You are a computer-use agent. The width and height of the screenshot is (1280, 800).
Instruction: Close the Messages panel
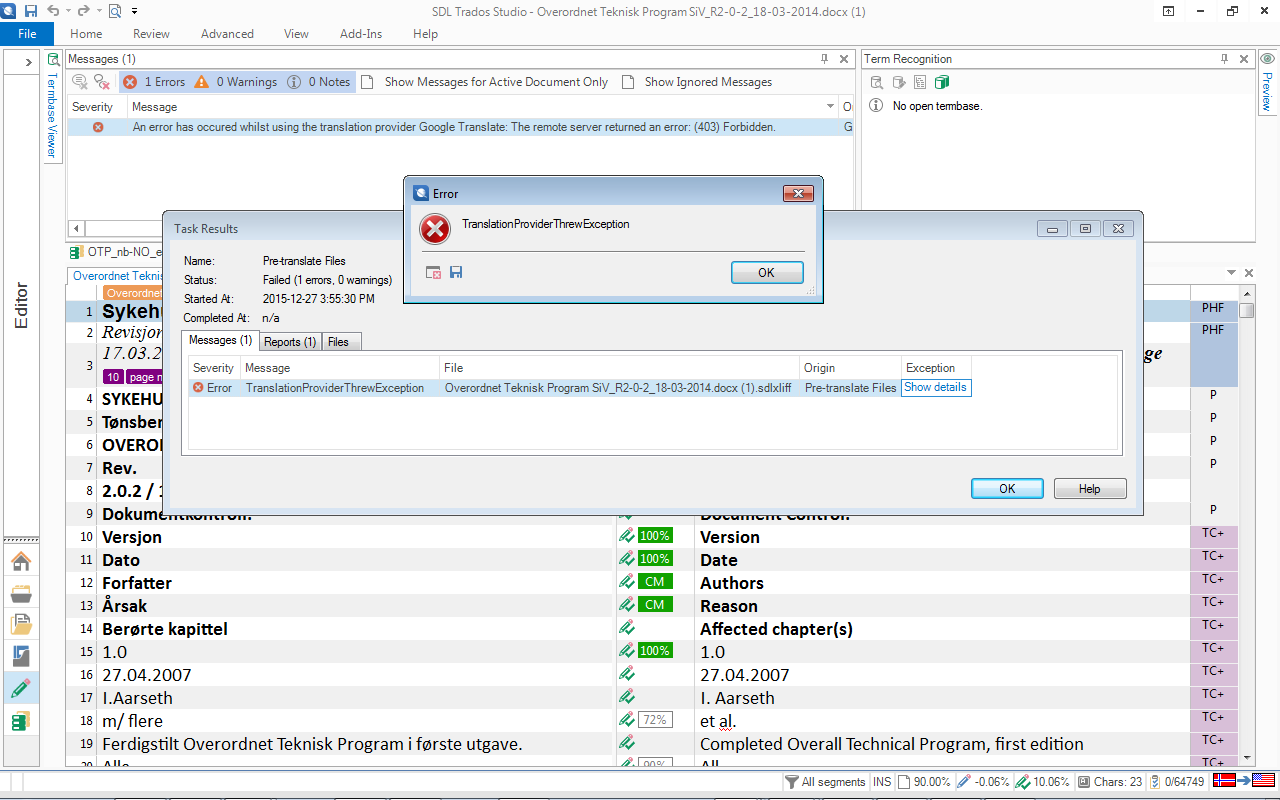(x=844, y=59)
